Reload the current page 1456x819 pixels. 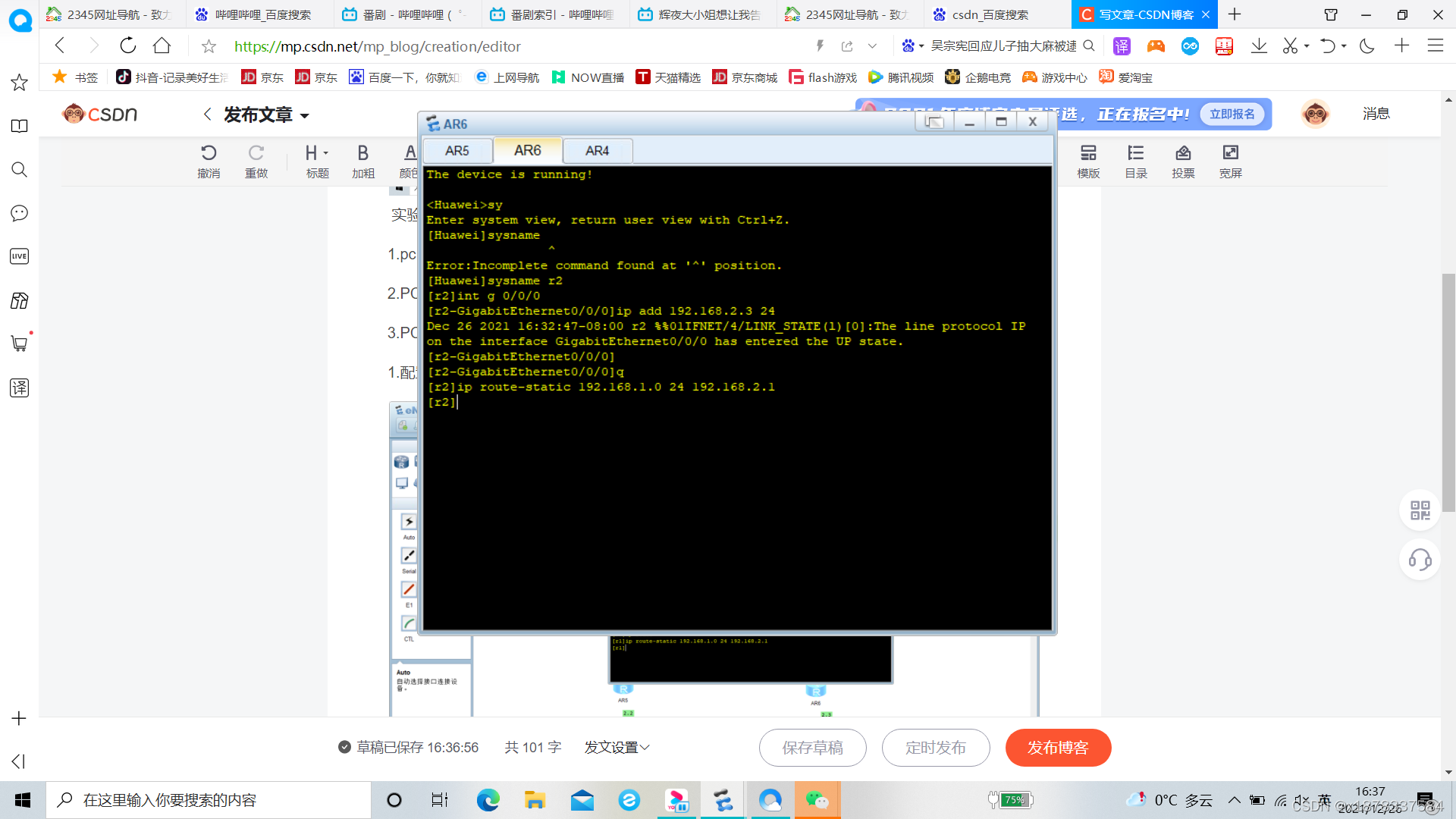127,45
